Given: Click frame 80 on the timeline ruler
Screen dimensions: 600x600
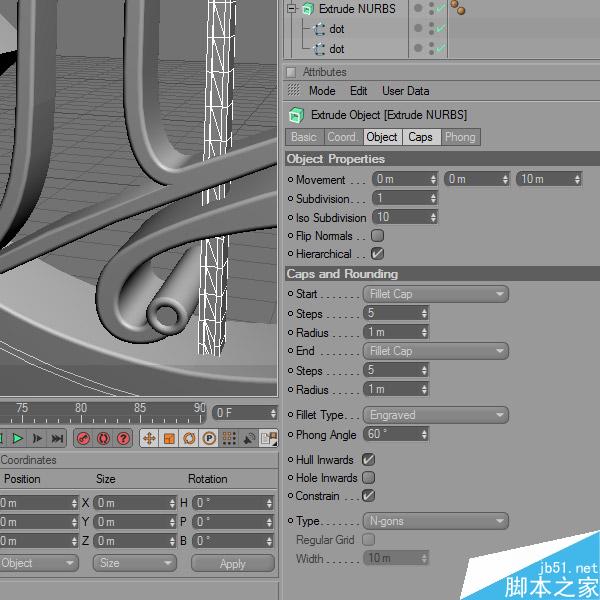Looking at the screenshot, I should pyautogui.click(x=81, y=408).
